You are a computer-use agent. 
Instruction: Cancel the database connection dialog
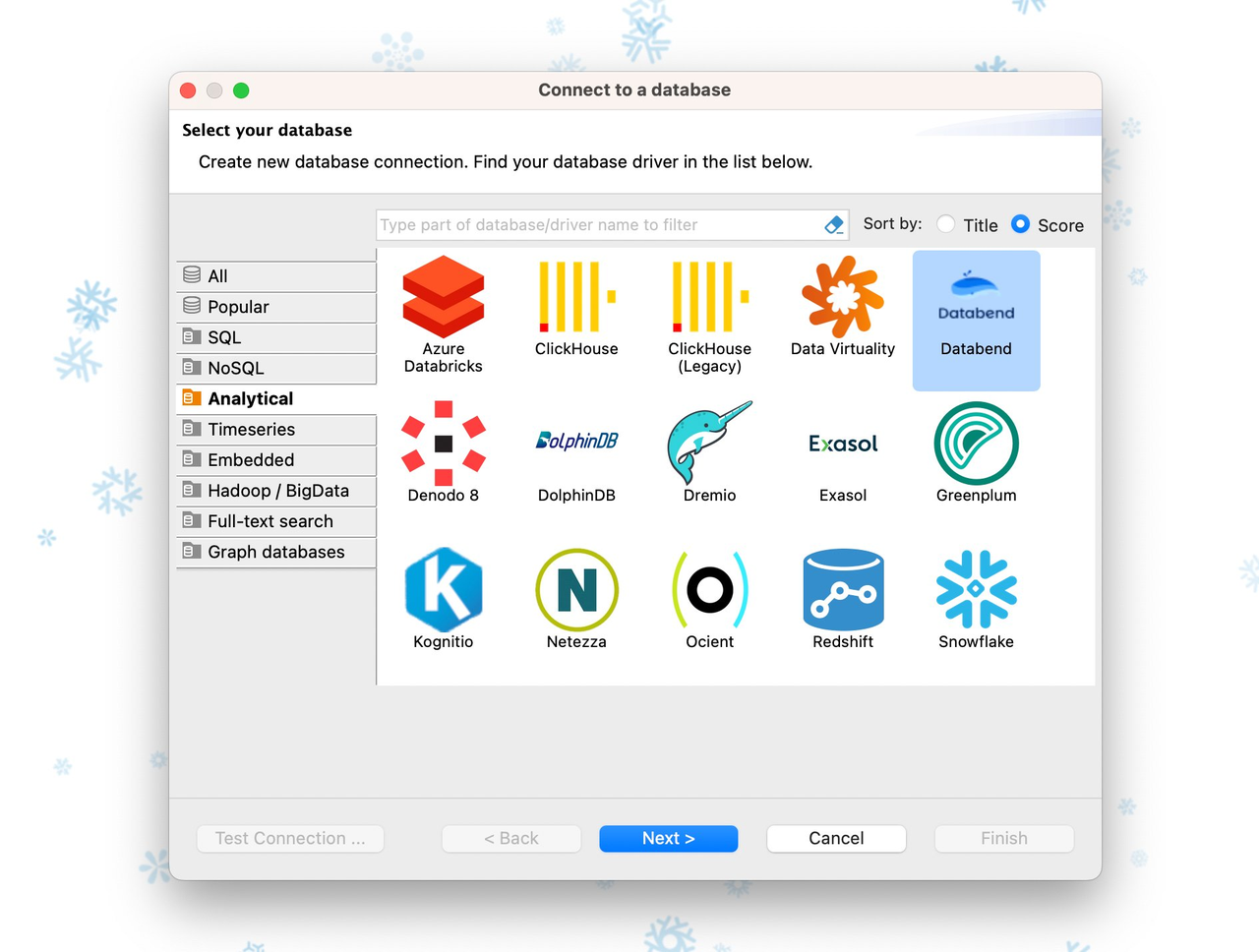[836, 838]
